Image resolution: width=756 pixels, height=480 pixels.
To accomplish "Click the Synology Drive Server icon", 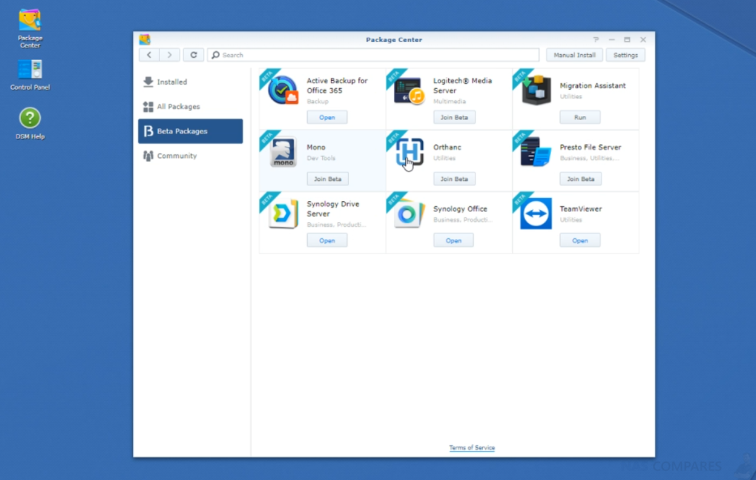I will click(283, 213).
